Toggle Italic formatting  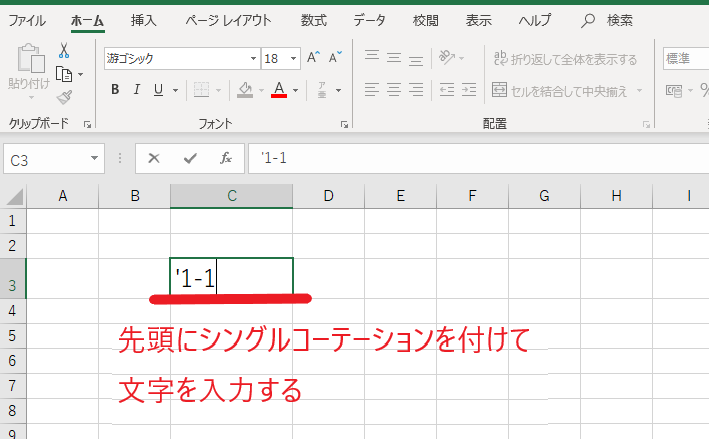click(137, 90)
